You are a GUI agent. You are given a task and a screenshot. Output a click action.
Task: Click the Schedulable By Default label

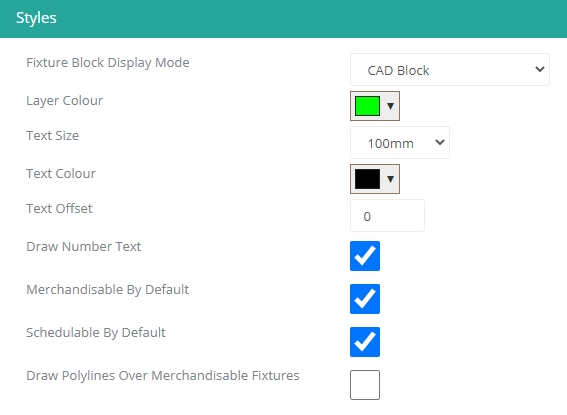[96, 333]
